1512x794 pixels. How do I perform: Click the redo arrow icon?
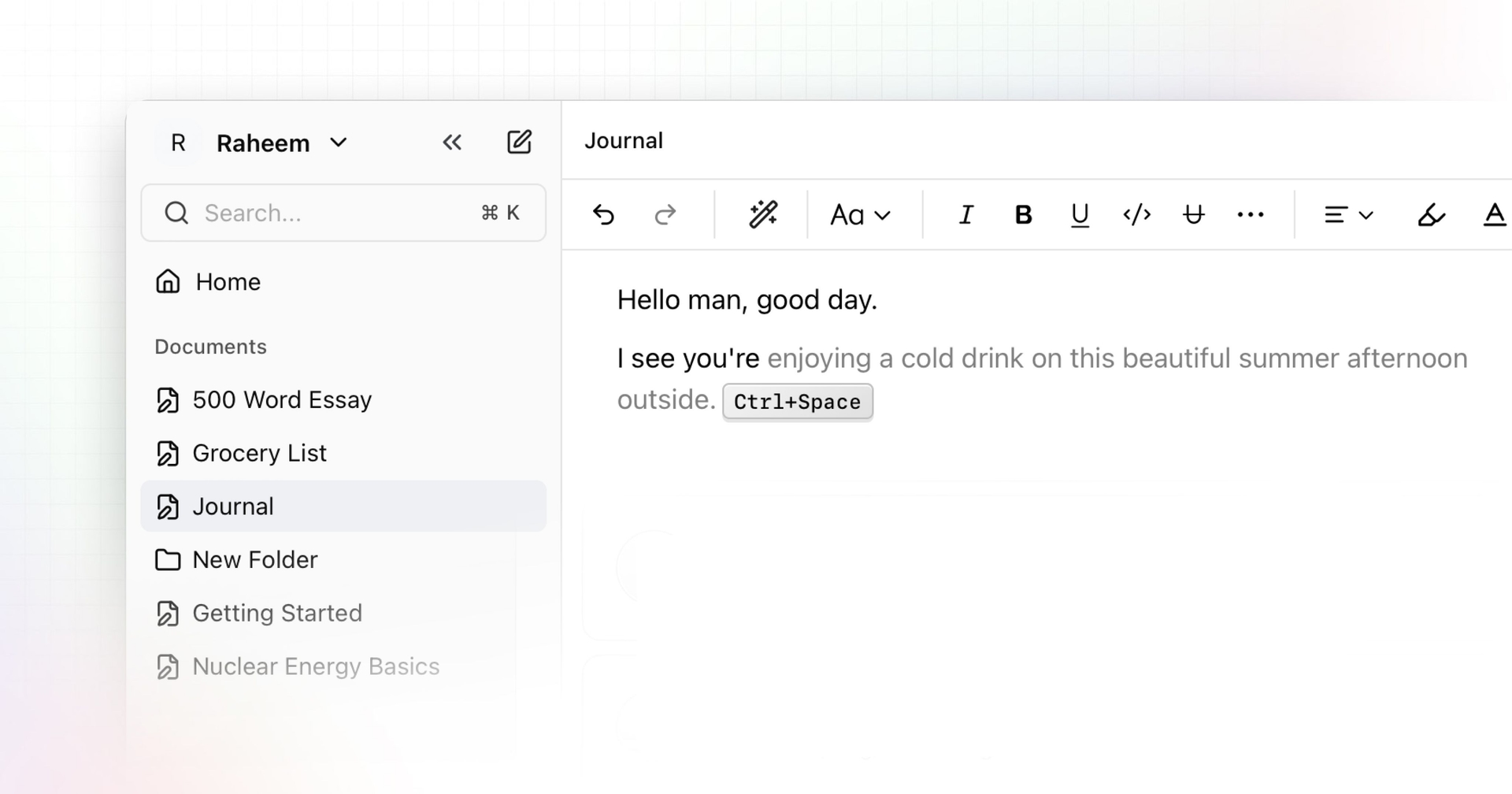pyautogui.click(x=665, y=214)
